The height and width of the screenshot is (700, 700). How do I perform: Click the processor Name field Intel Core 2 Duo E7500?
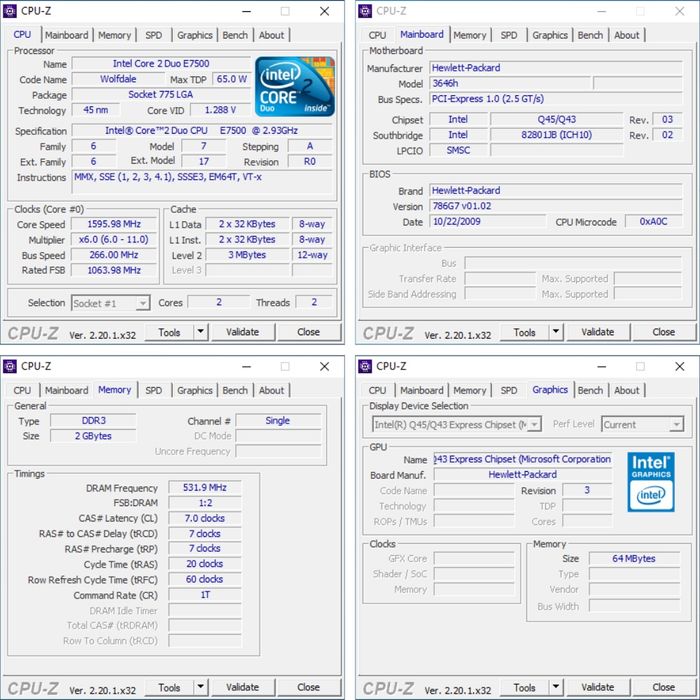161,64
